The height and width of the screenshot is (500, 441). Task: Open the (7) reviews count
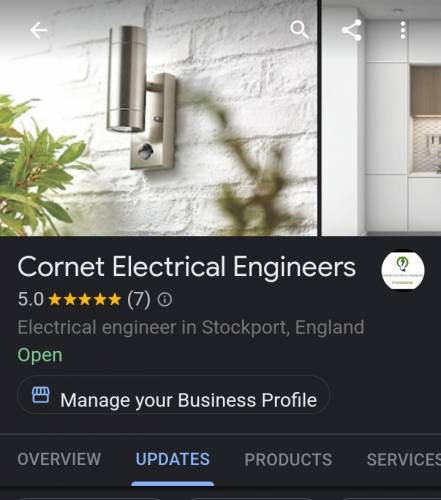tap(139, 299)
